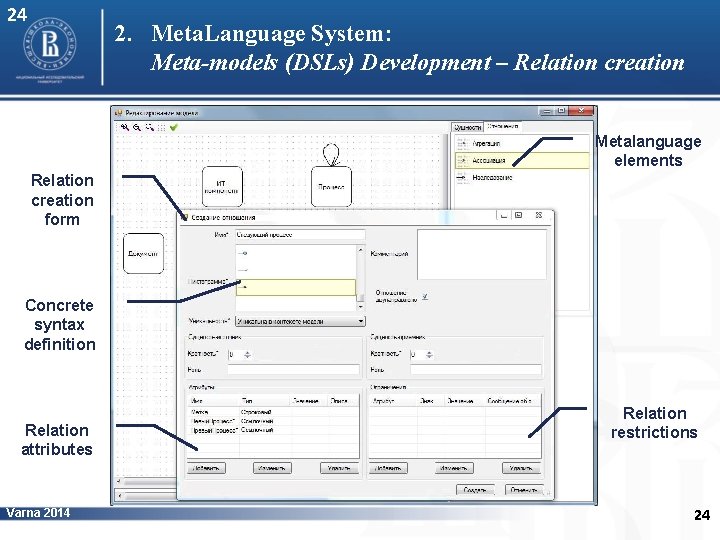720x540 pixels.
Task: Click the representation list scroll down arrow
Action: 360,306
